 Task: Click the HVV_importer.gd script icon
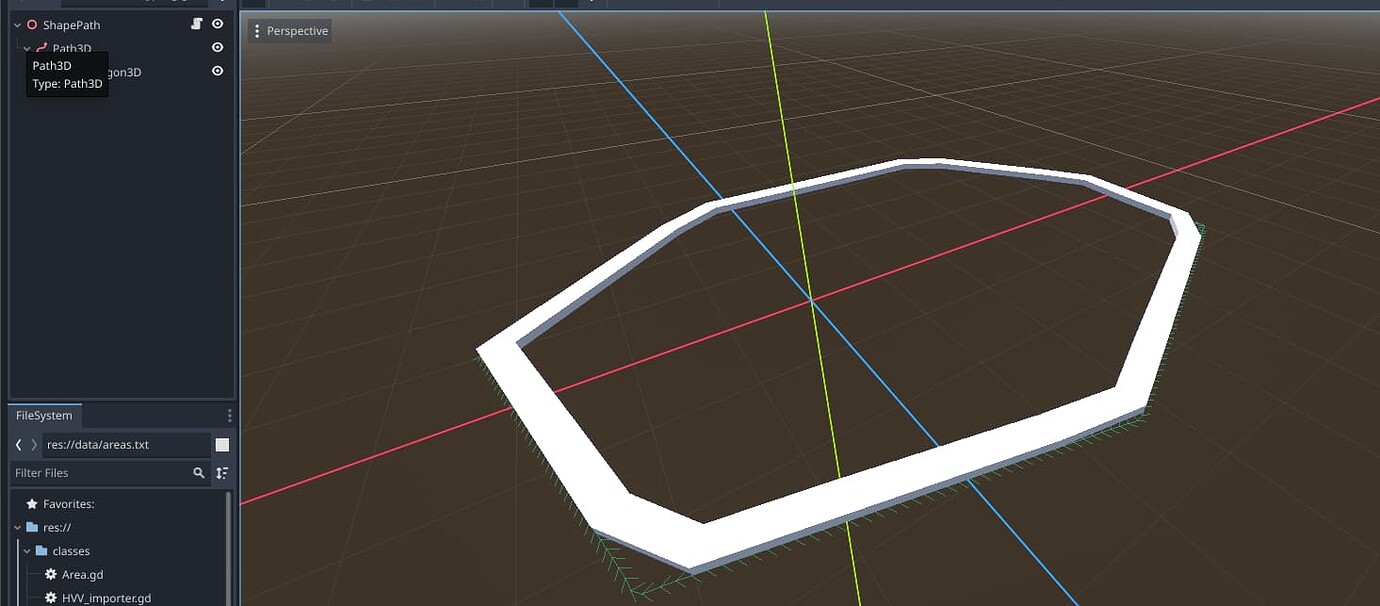(x=50, y=596)
